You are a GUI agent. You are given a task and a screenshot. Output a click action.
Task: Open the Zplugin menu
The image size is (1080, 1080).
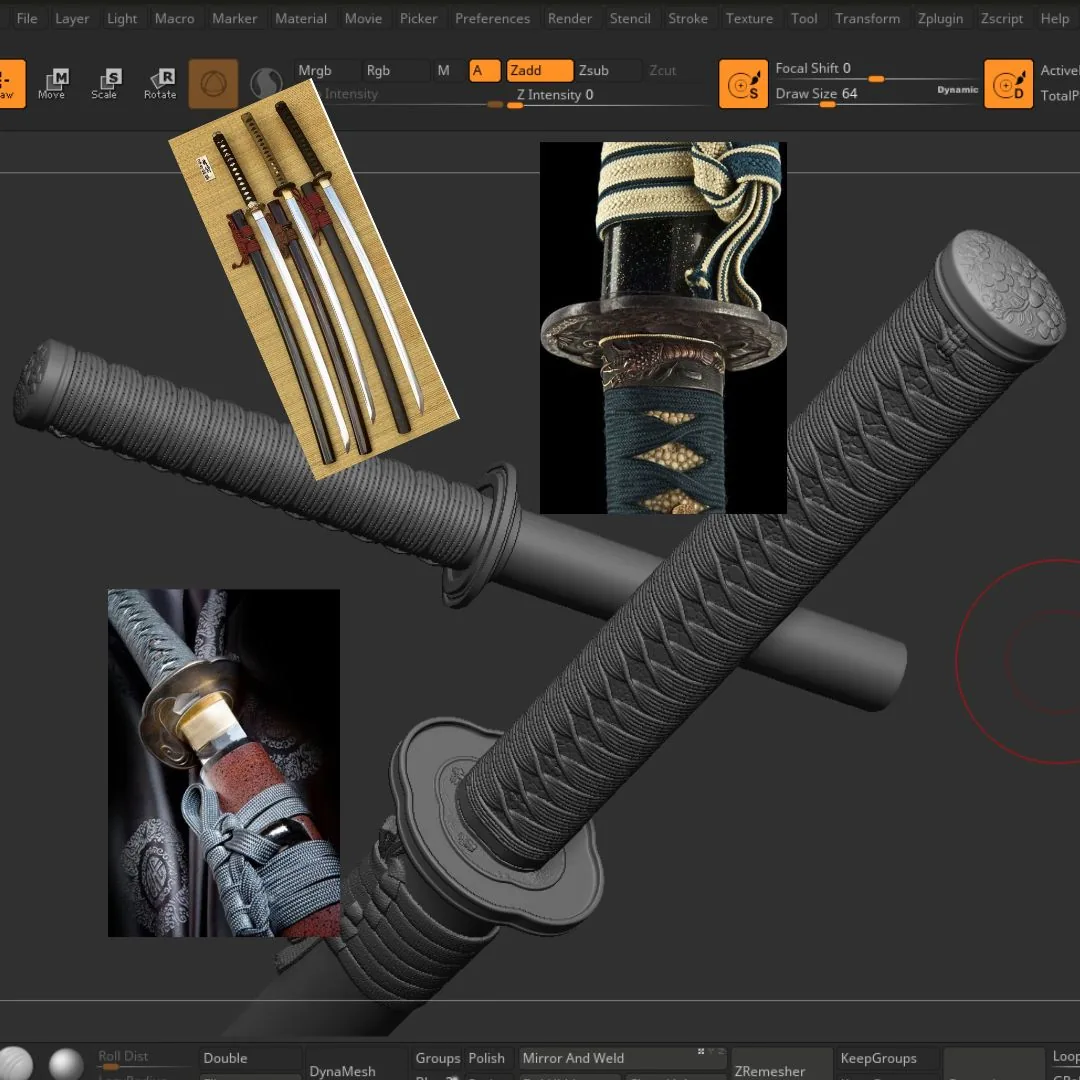[940, 19]
